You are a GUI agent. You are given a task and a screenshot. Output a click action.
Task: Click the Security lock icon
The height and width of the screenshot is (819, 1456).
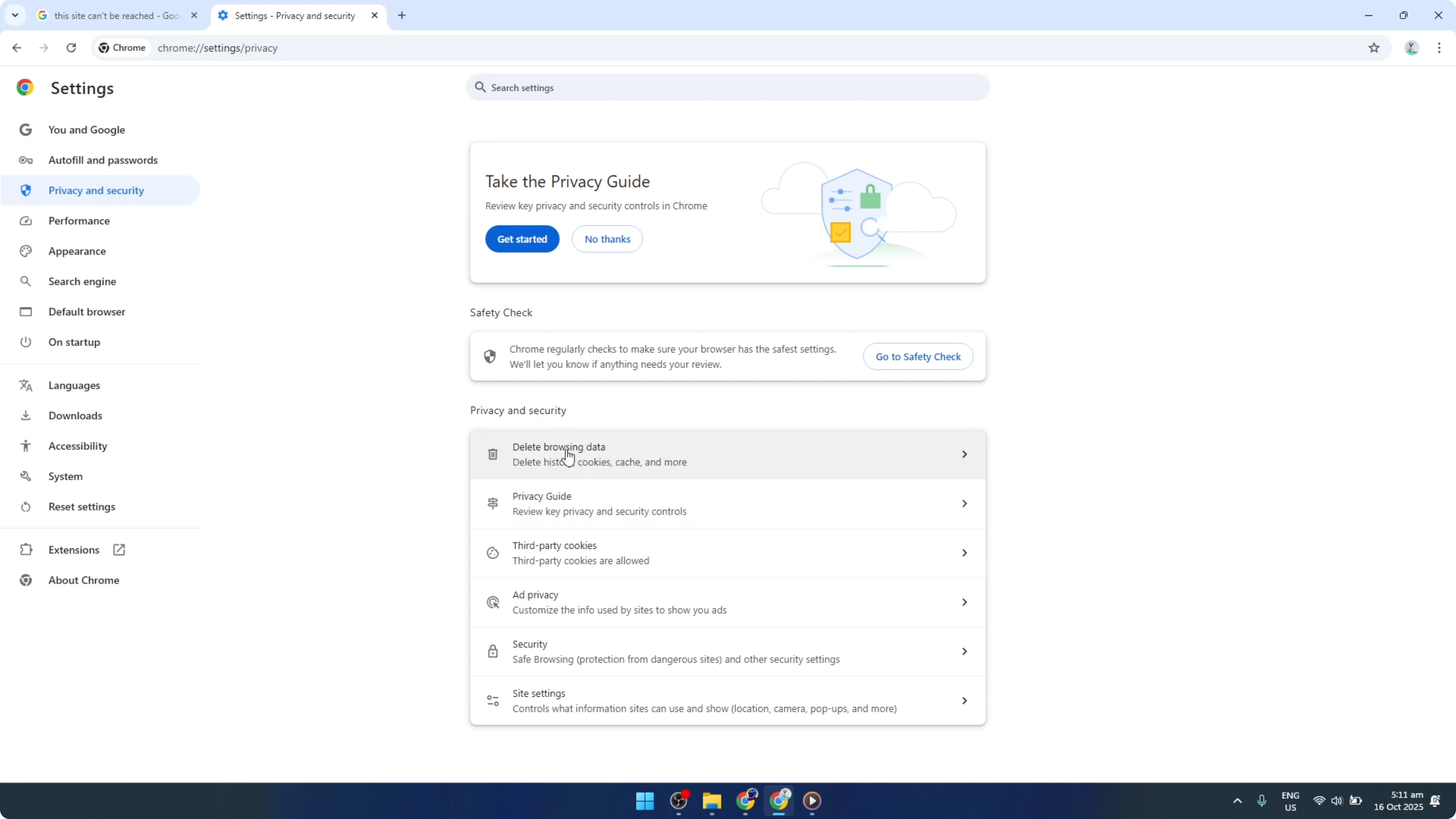pos(493,652)
